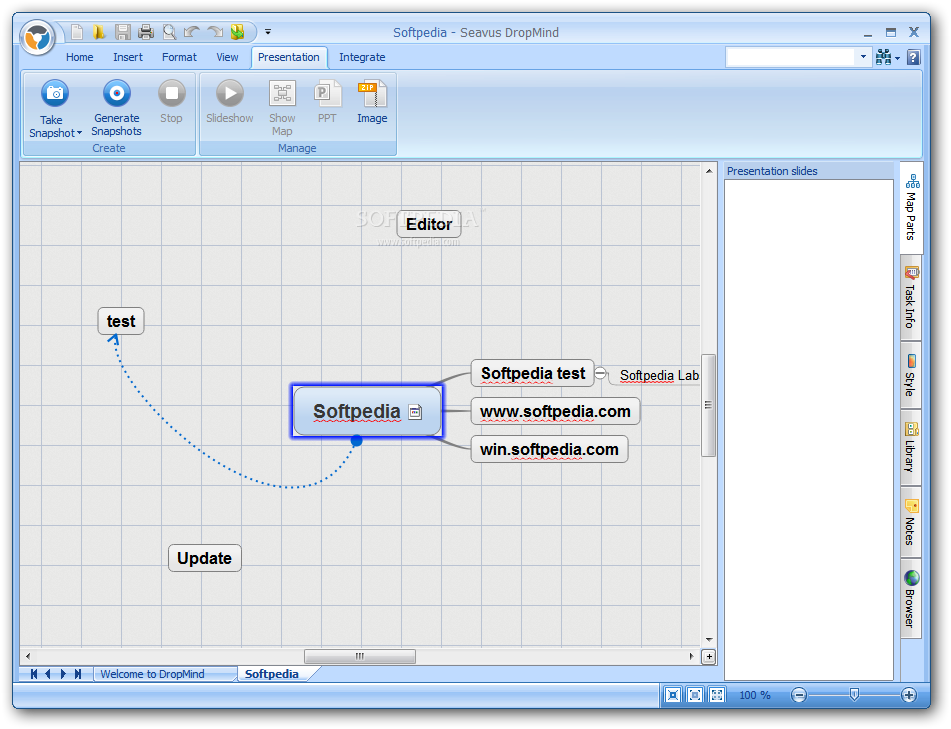Select the Softpedia Lab subtopic
This screenshot has height=729, width=951.
click(x=659, y=375)
